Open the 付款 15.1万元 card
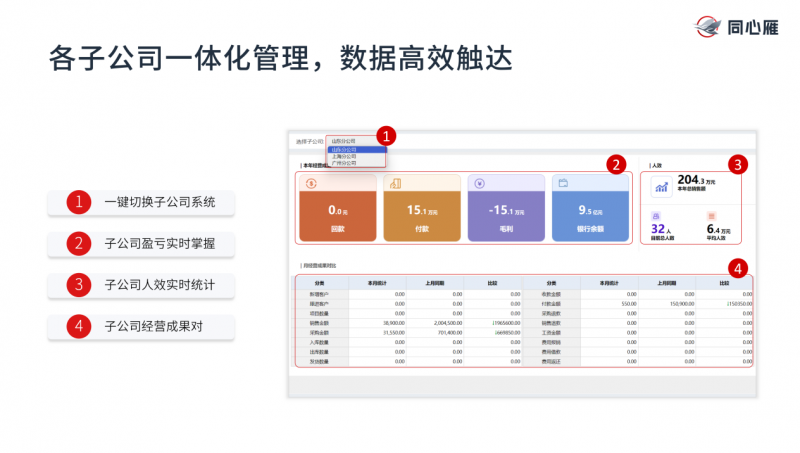 point(422,208)
